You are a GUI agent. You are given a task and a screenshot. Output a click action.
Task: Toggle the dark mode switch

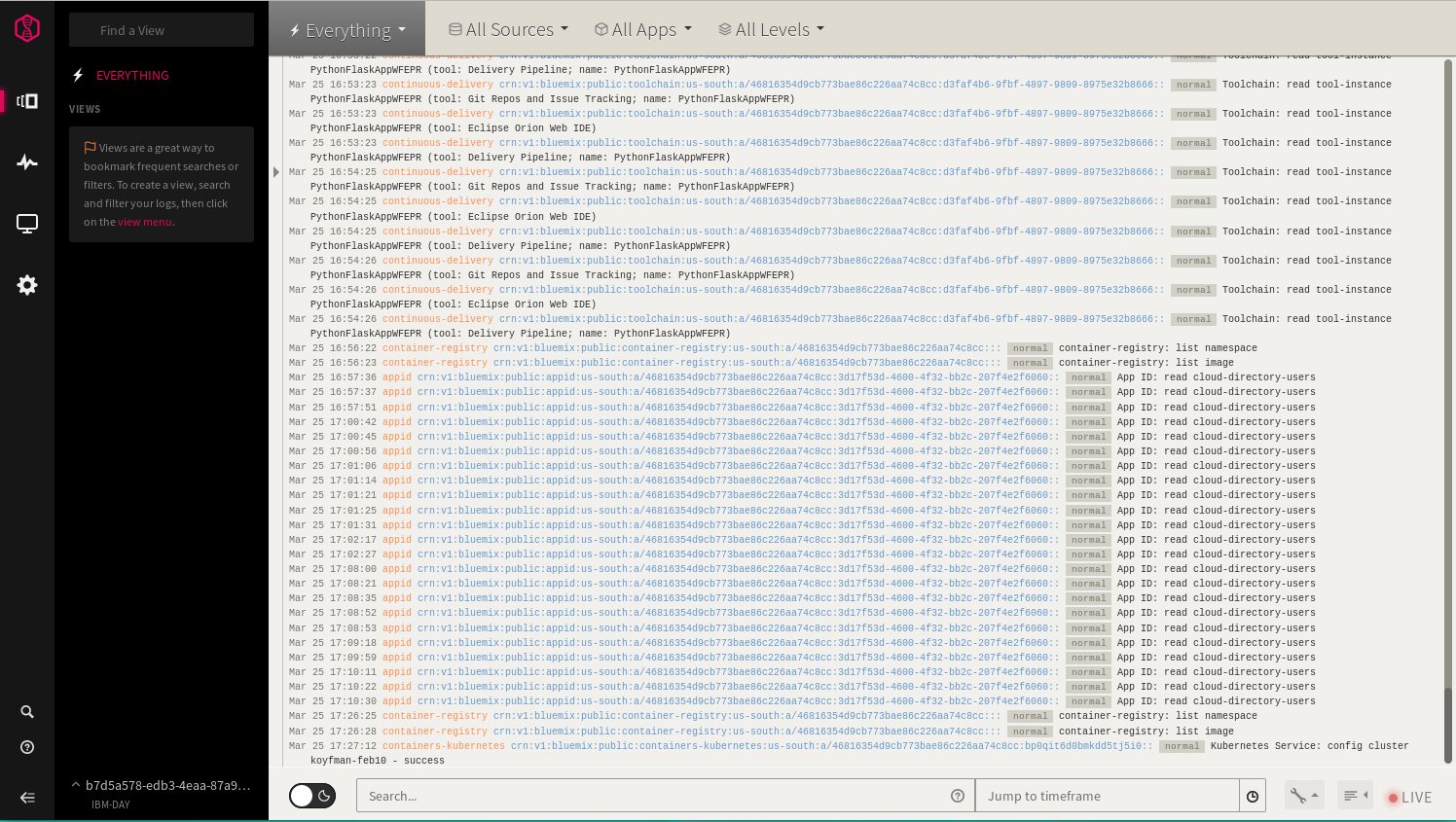pyautogui.click(x=312, y=796)
